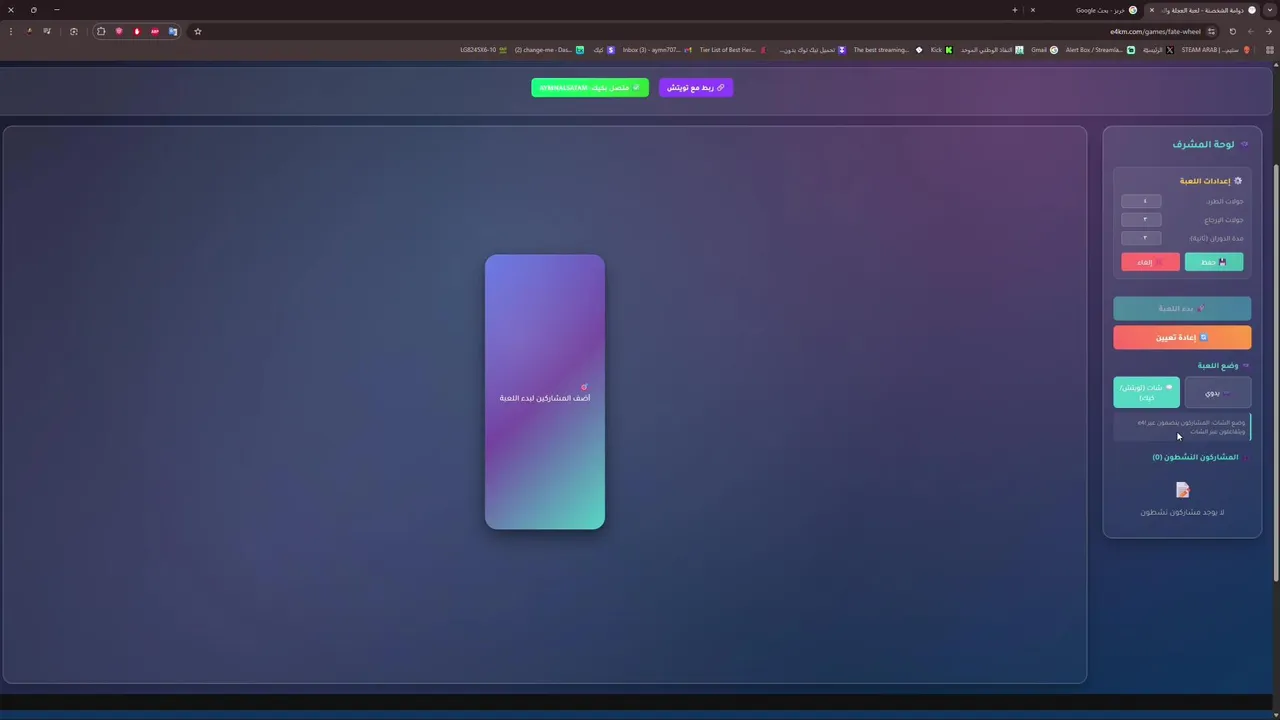Click the lens search icon in toolbar
1280x720 pixels.
(x=74, y=31)
